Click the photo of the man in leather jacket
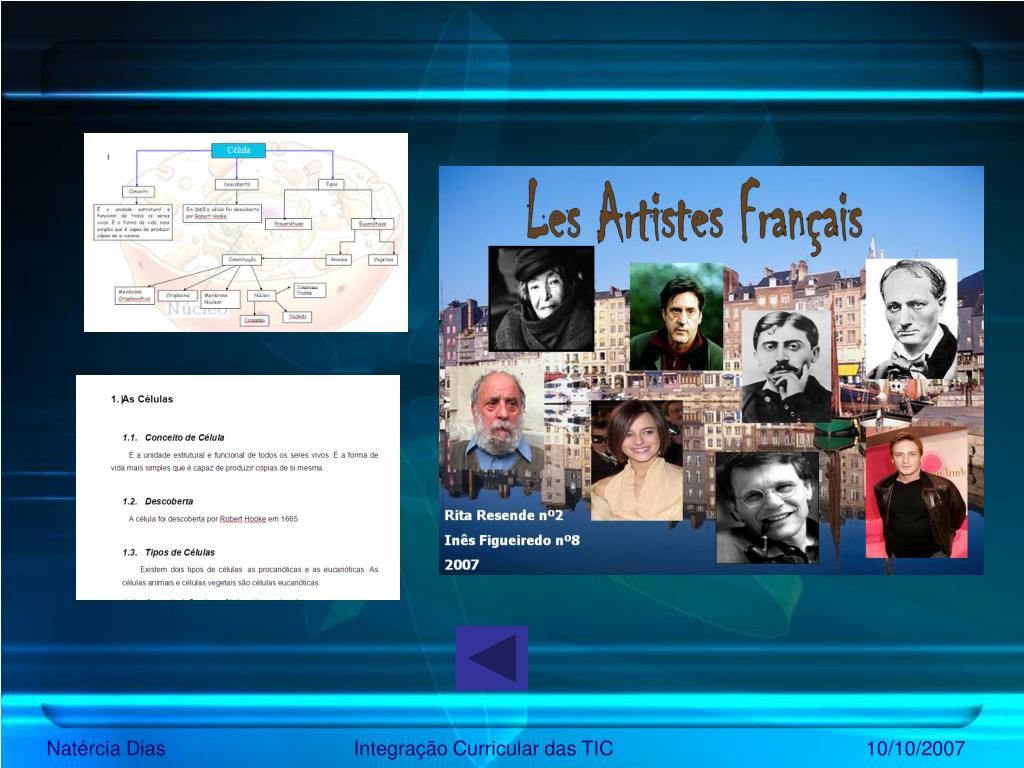The width and height of the screenshot is (1024, 768). 917,493
